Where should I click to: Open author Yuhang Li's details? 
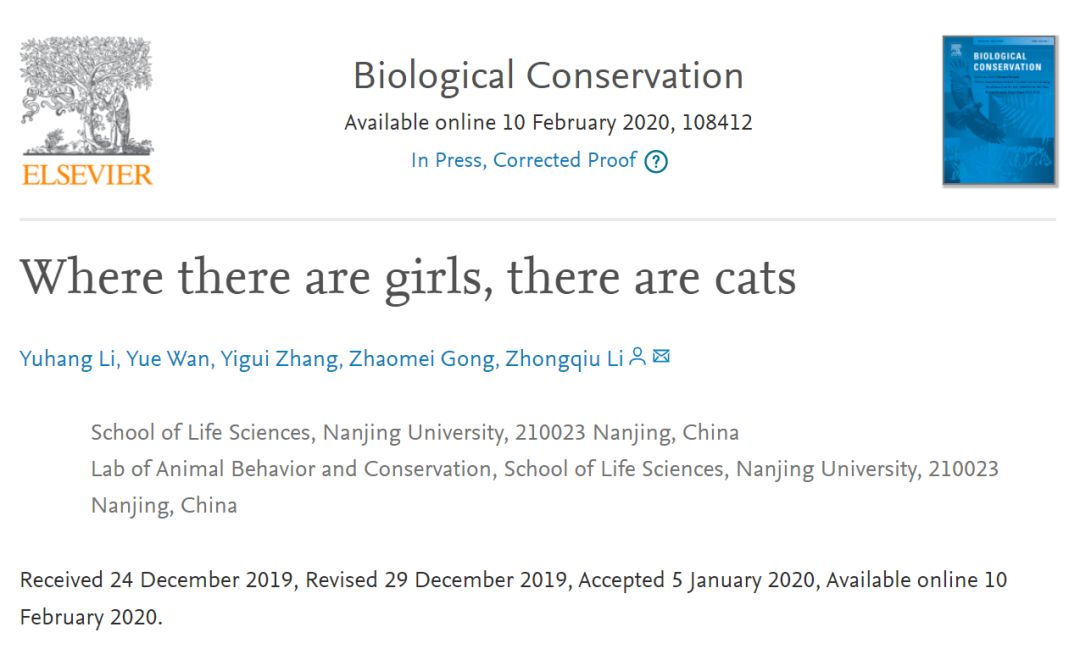(68, 359)
